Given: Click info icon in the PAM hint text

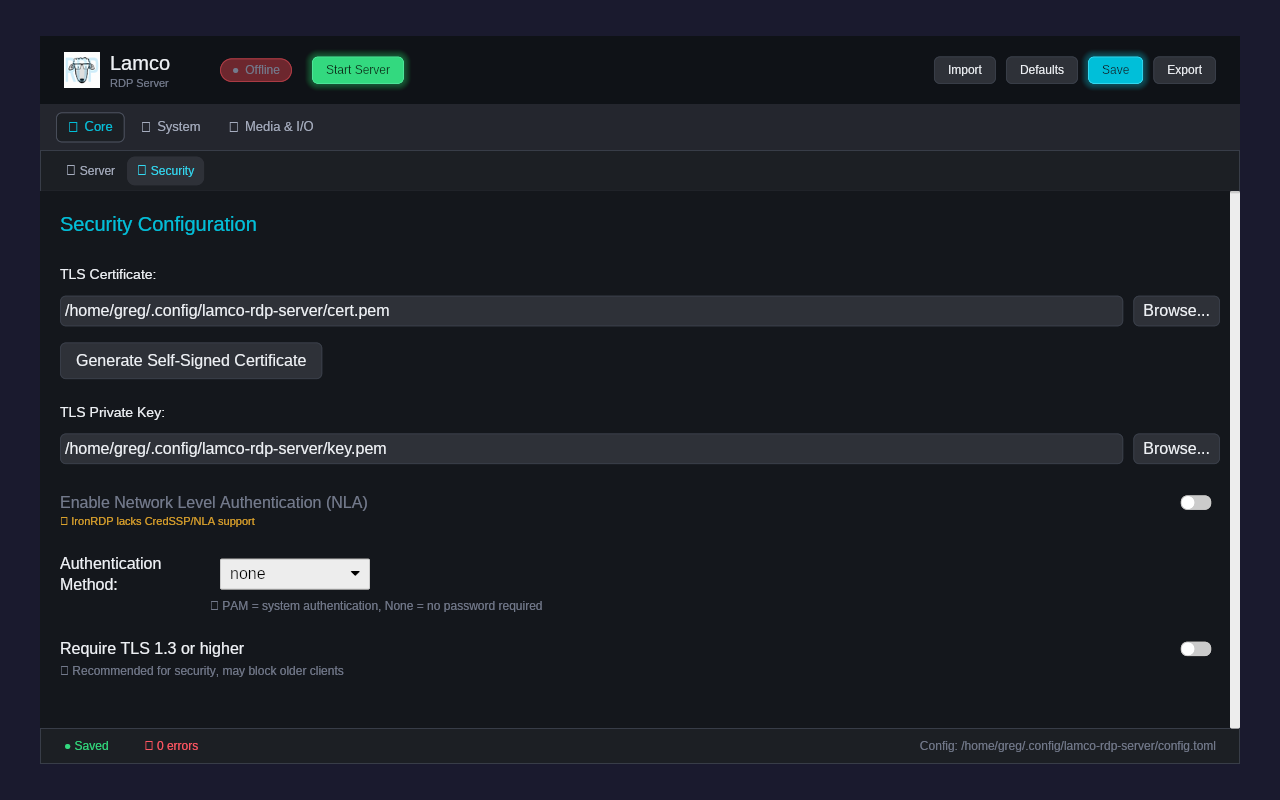Looking at the screenshot, I should tap(214, 606).
